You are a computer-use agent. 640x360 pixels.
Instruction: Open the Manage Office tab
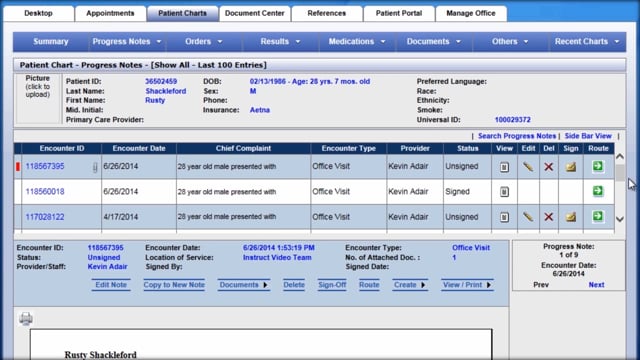[x=471, y=13]
